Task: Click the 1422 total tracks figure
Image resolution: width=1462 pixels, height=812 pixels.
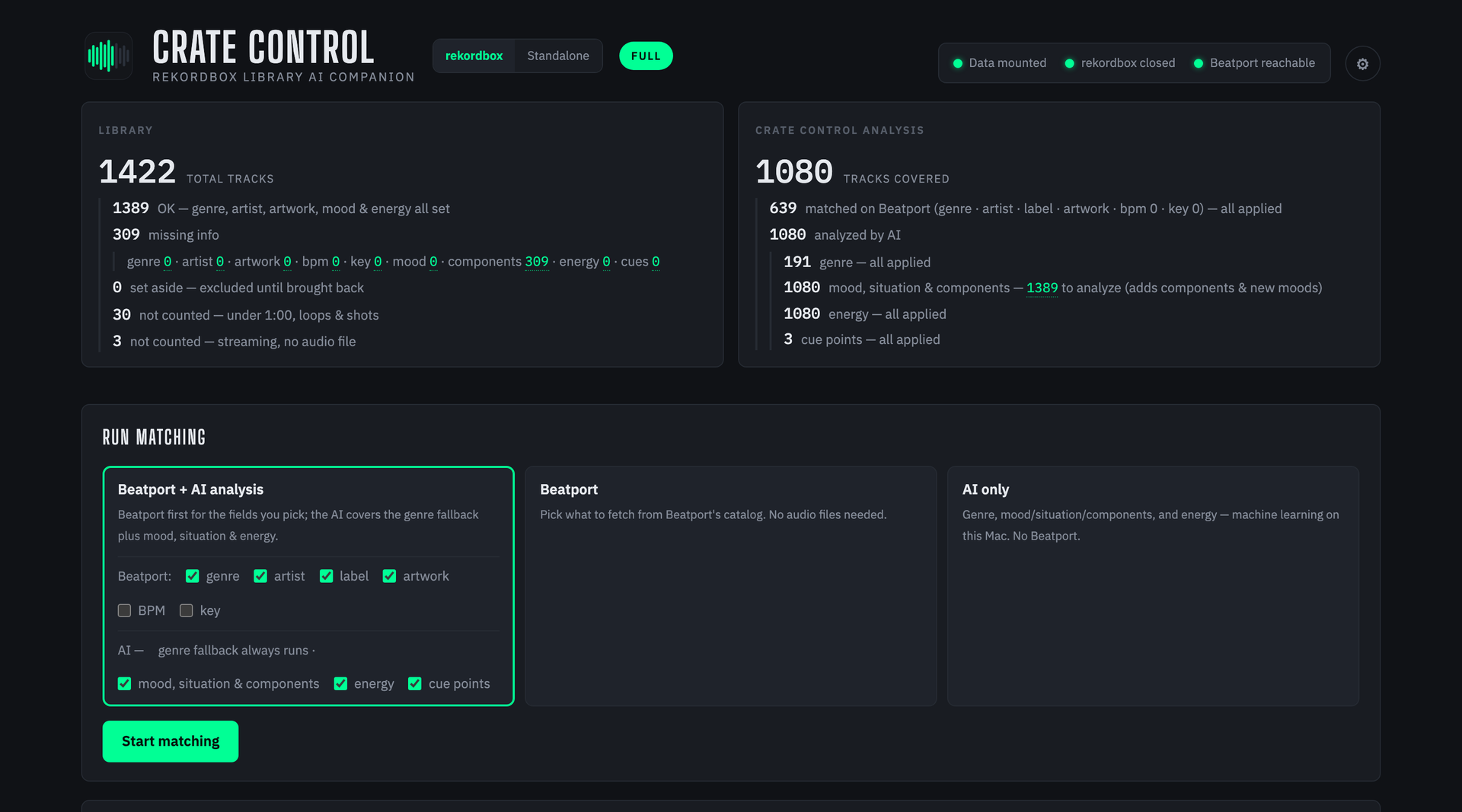Action: point(137,171)
